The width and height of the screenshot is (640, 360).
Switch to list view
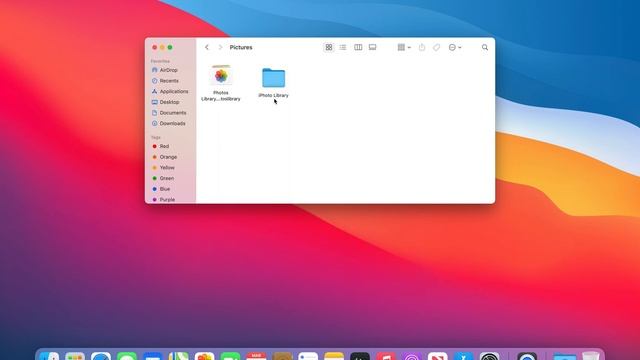click(343, 47)
